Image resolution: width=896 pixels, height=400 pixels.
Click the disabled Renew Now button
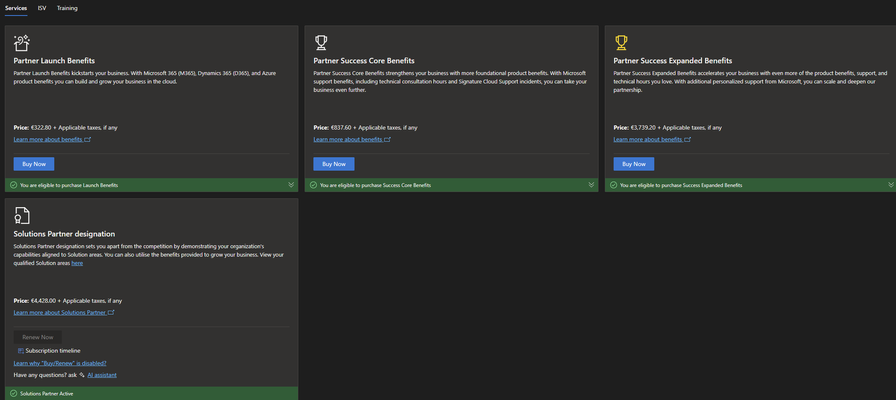point(38,337)
